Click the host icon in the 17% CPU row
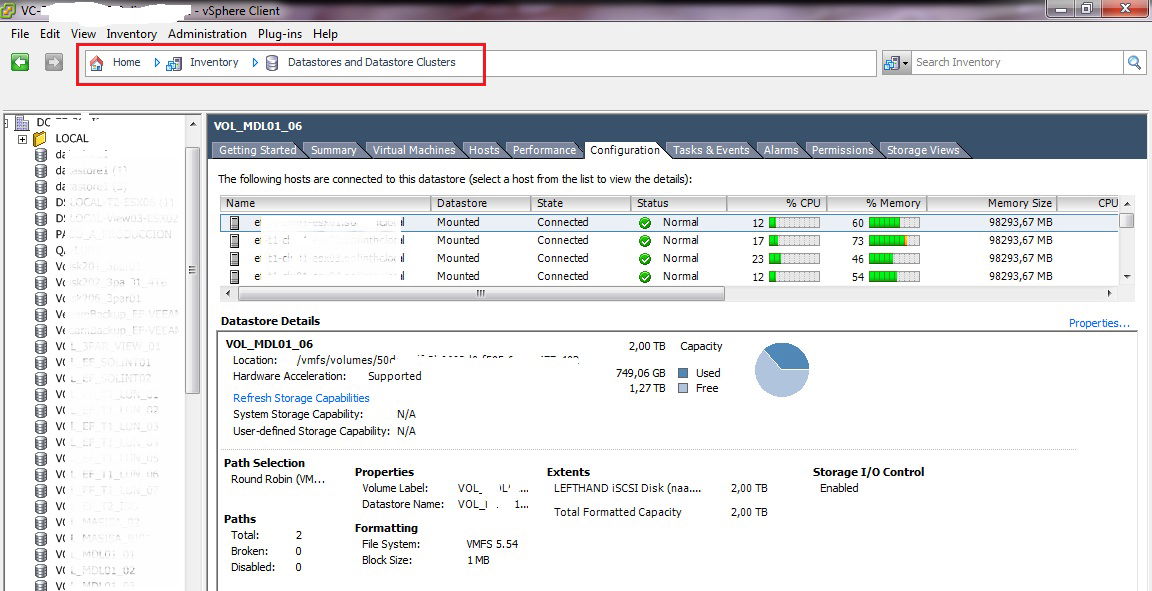The height and width of the screenshot is (591, 1152). pyautogui.click(x=234, y=240)
